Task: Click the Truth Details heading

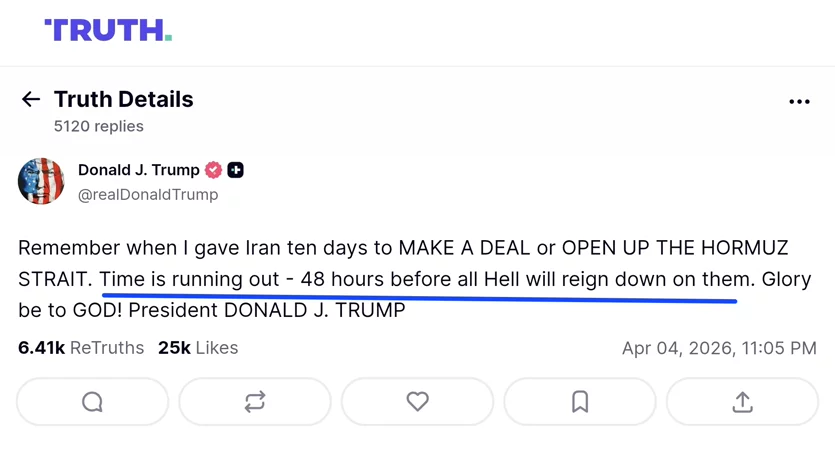Action: 124,99
